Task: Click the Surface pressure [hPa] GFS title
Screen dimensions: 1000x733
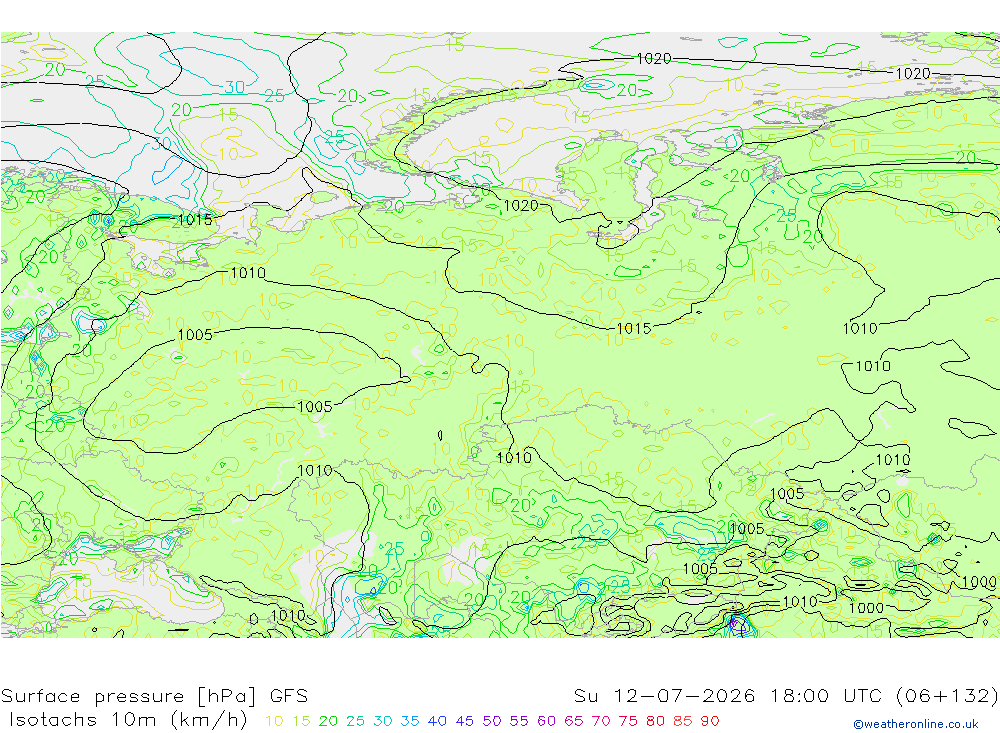Action: (x=154, y=696)
